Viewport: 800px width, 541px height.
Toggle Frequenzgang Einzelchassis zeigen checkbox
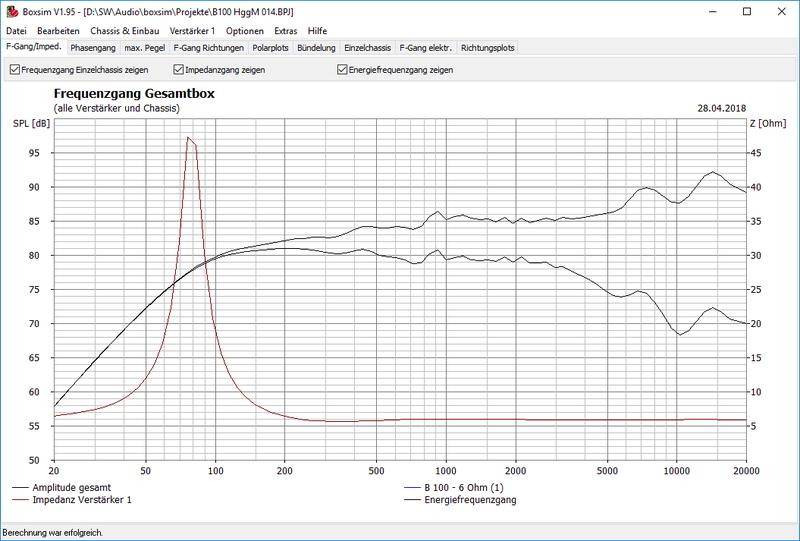tap(14, 70)
